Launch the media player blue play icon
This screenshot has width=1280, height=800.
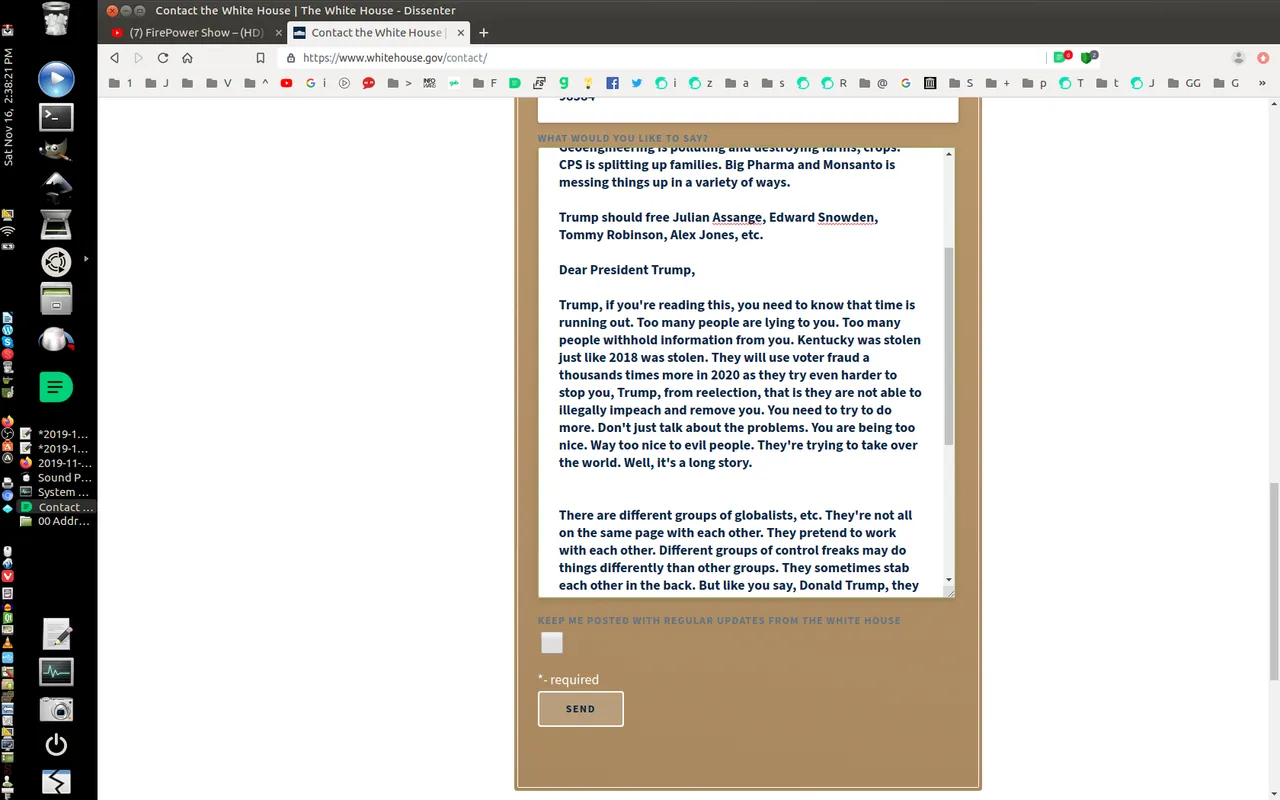56,79
